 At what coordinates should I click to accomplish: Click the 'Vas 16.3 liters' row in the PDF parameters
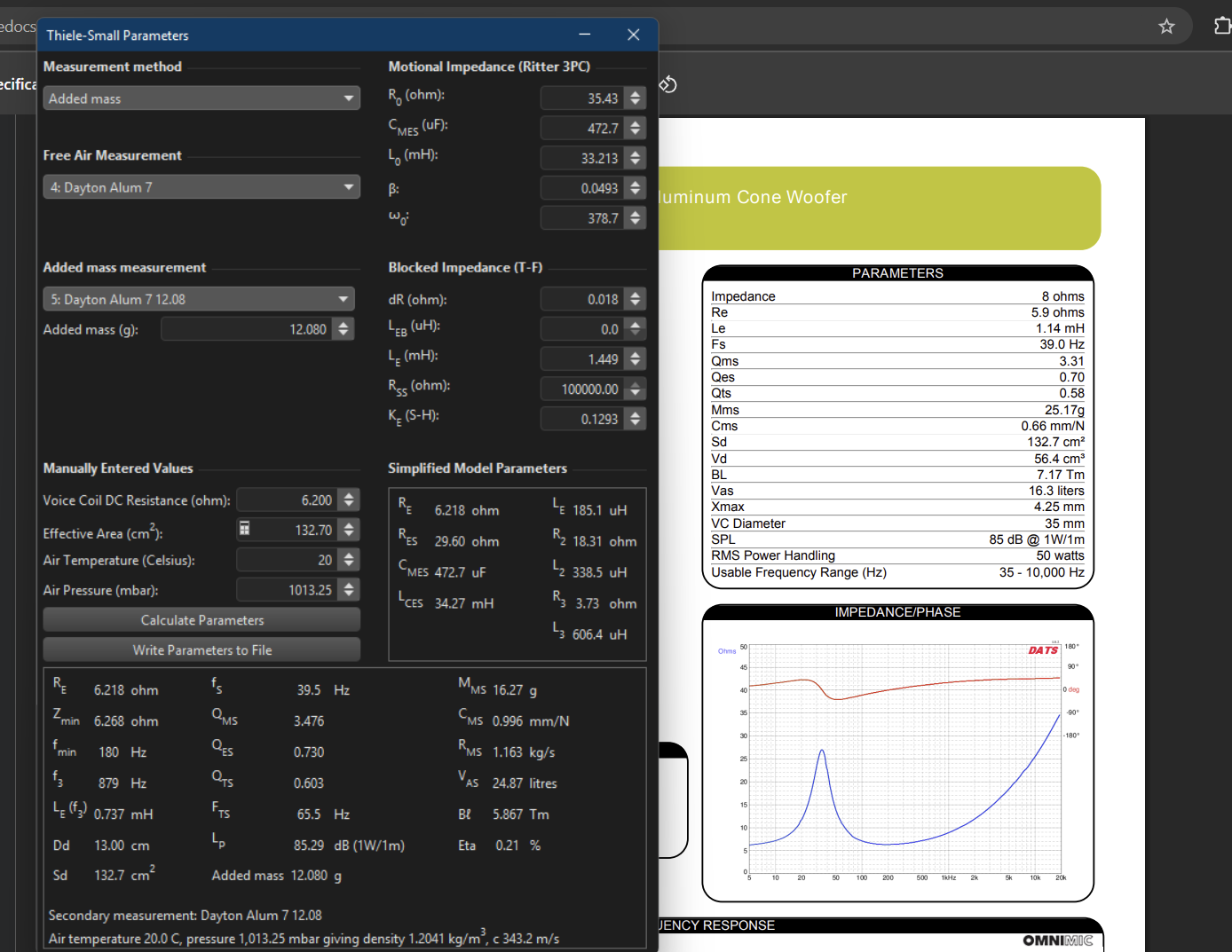click(x=897, y=491)
